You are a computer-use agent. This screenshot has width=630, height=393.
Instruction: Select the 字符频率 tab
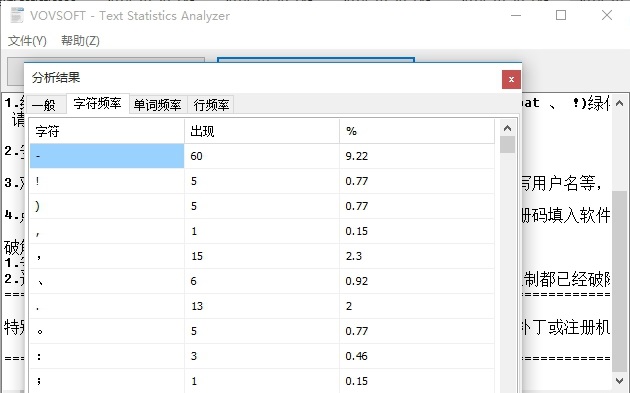coord(97,104)
